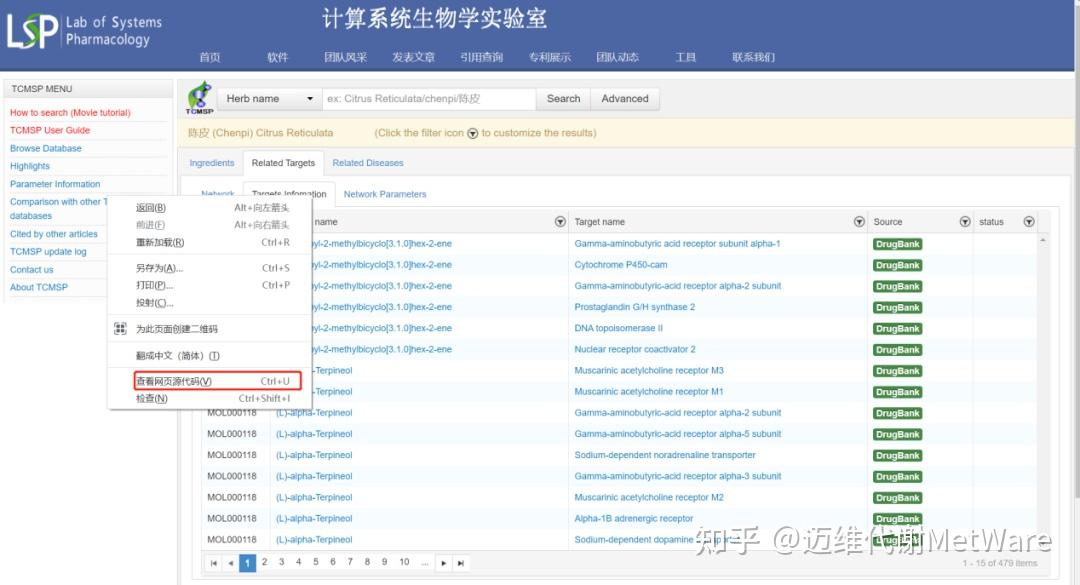Open the filter icon on Target name column

click(x=859, y=221)
